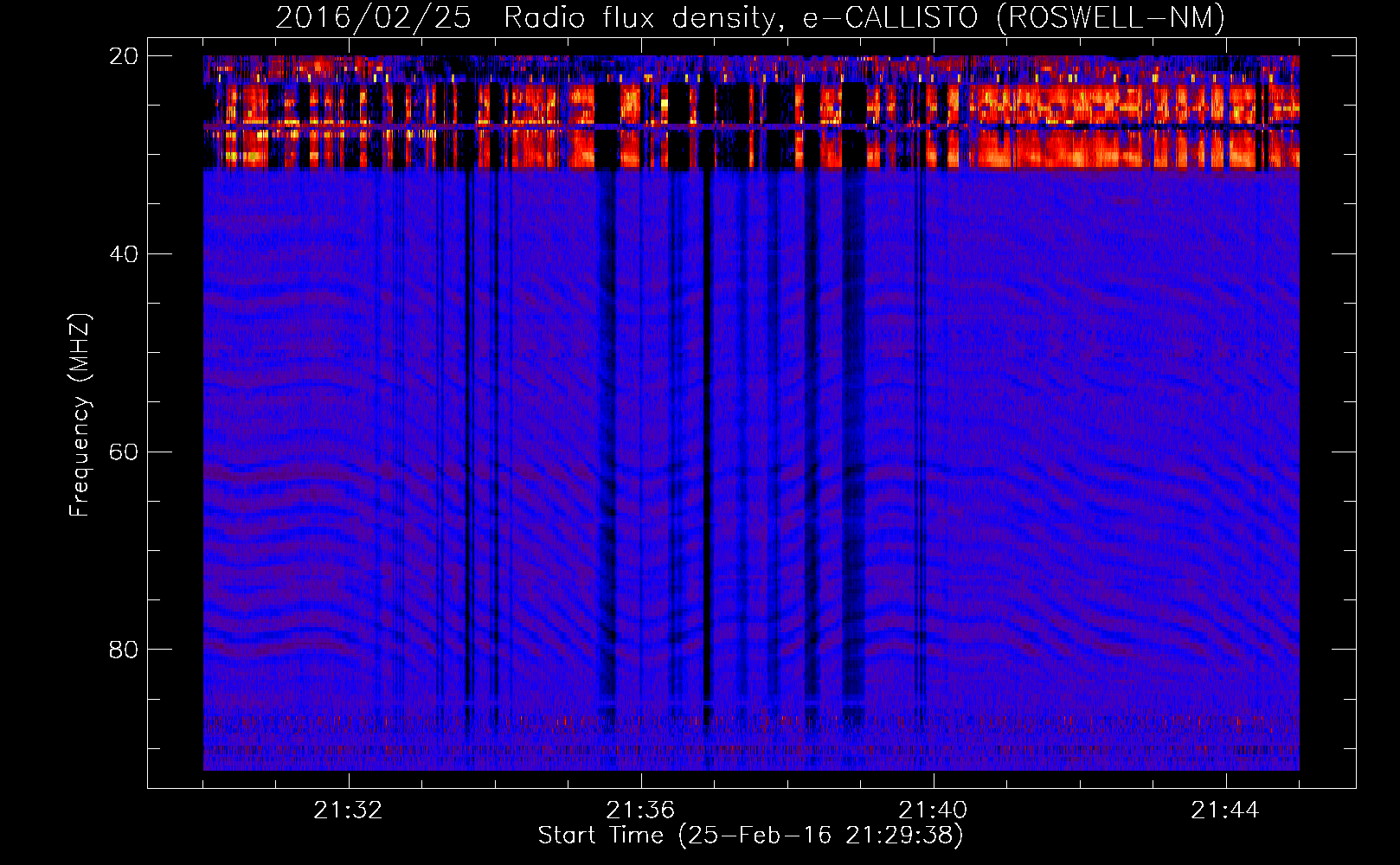This screenshot has width=1400, height=865.
Task: Click the 21:44 time tick label
Action: click(1225, 811)
